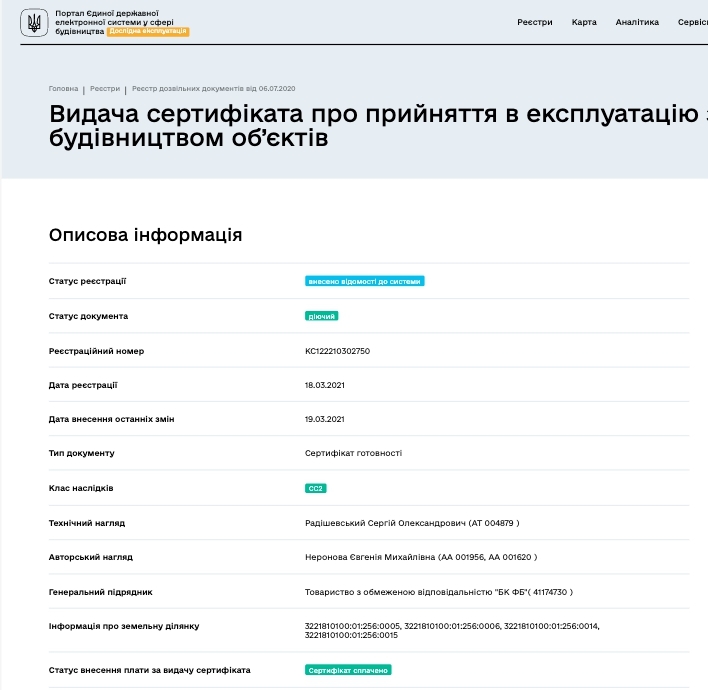Click the 'Авторський нагляд' label

click(x=90, y=557)
